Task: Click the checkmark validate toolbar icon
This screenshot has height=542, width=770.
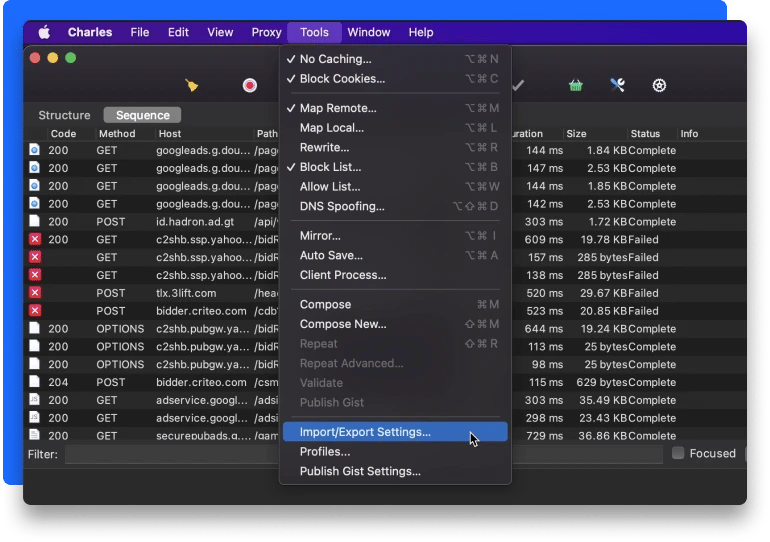Action: (518, 85)
